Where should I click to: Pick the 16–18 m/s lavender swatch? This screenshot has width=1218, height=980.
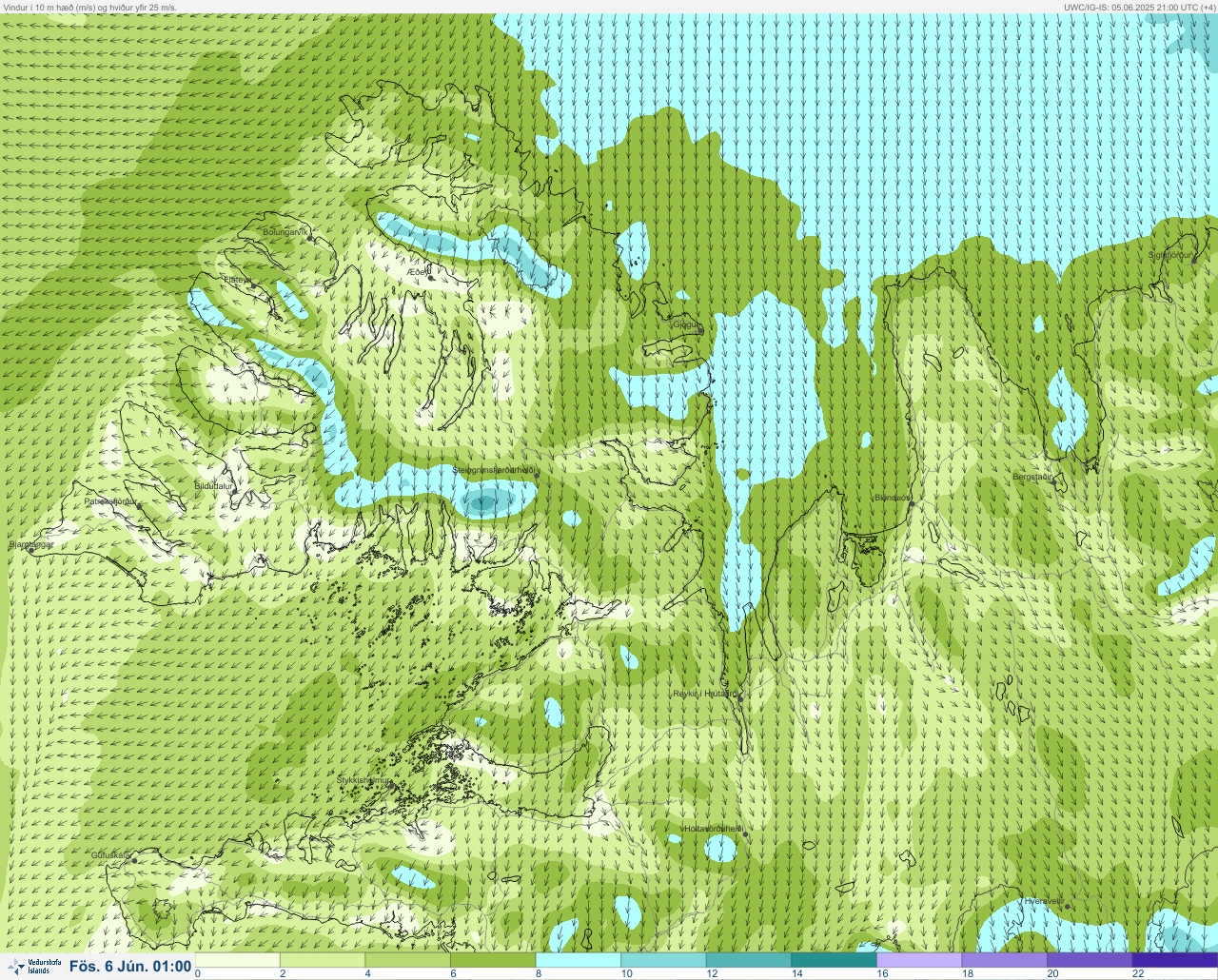(919, 960)
